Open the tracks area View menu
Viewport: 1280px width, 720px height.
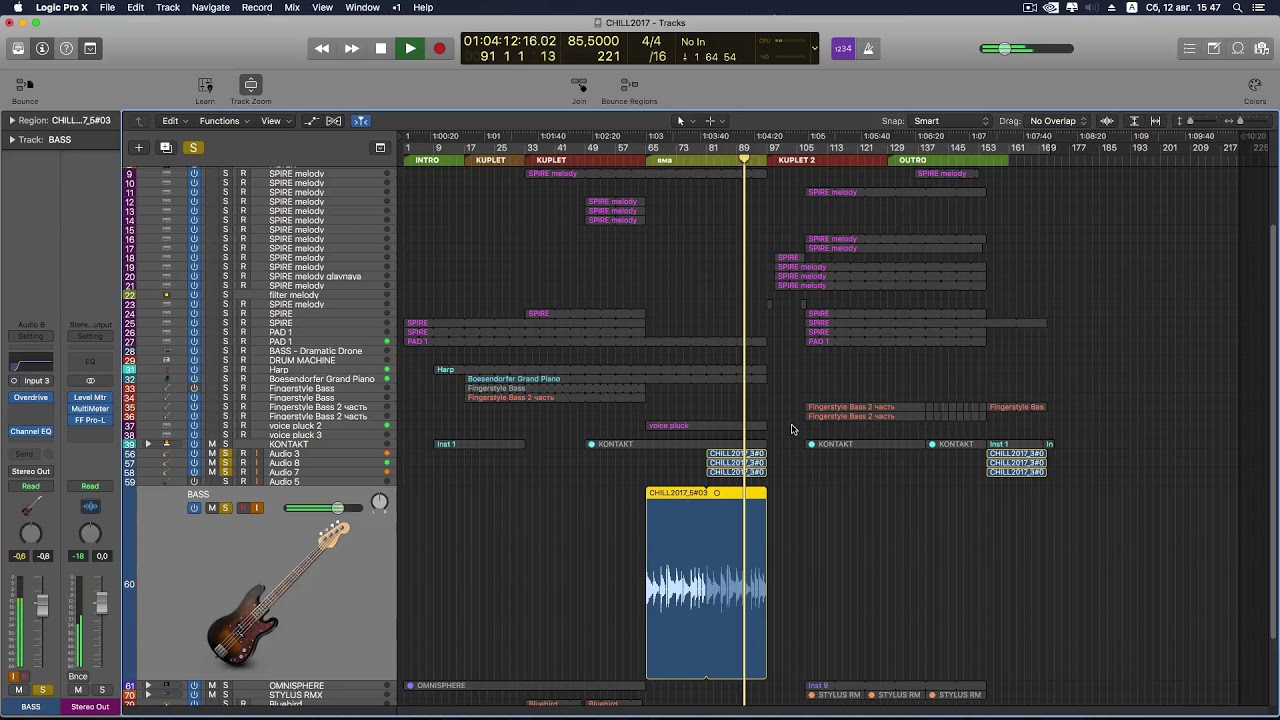click(x=275, y=121)
